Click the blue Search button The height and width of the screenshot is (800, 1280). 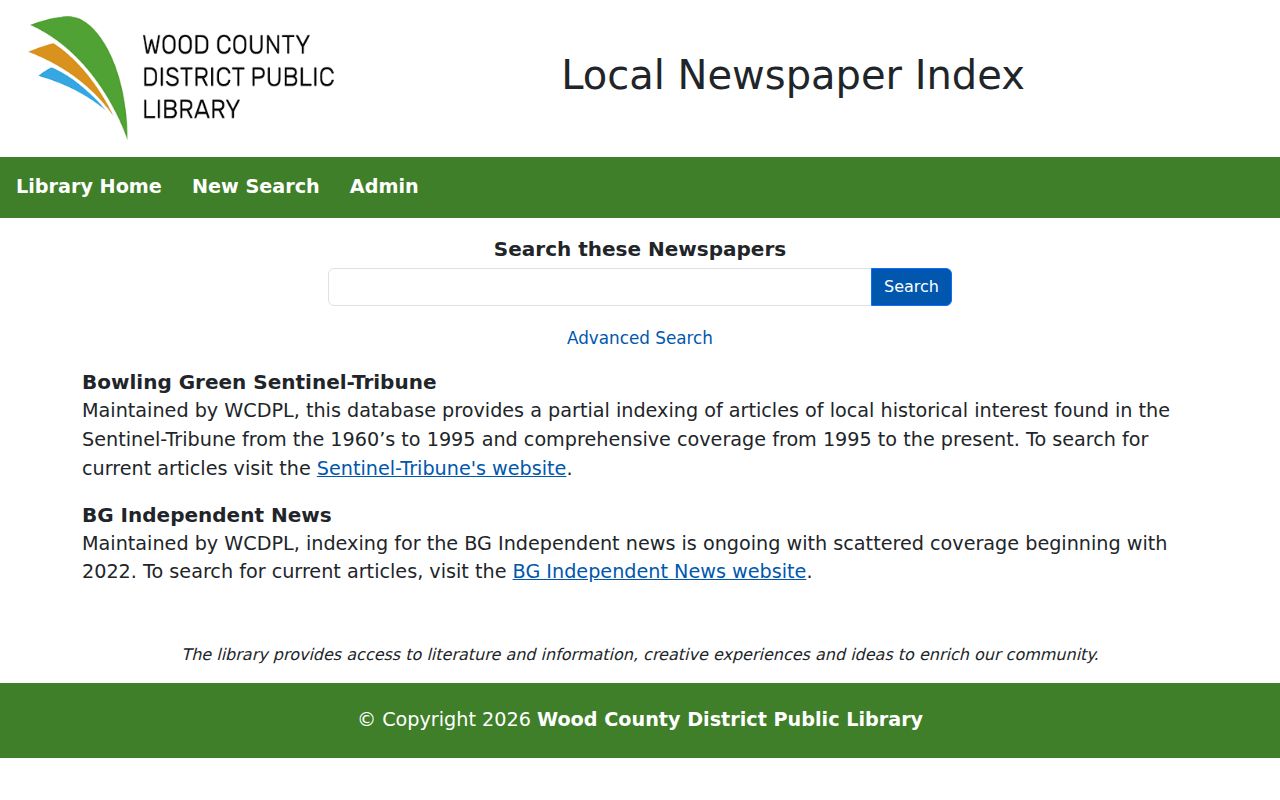(x=911, y=287)
